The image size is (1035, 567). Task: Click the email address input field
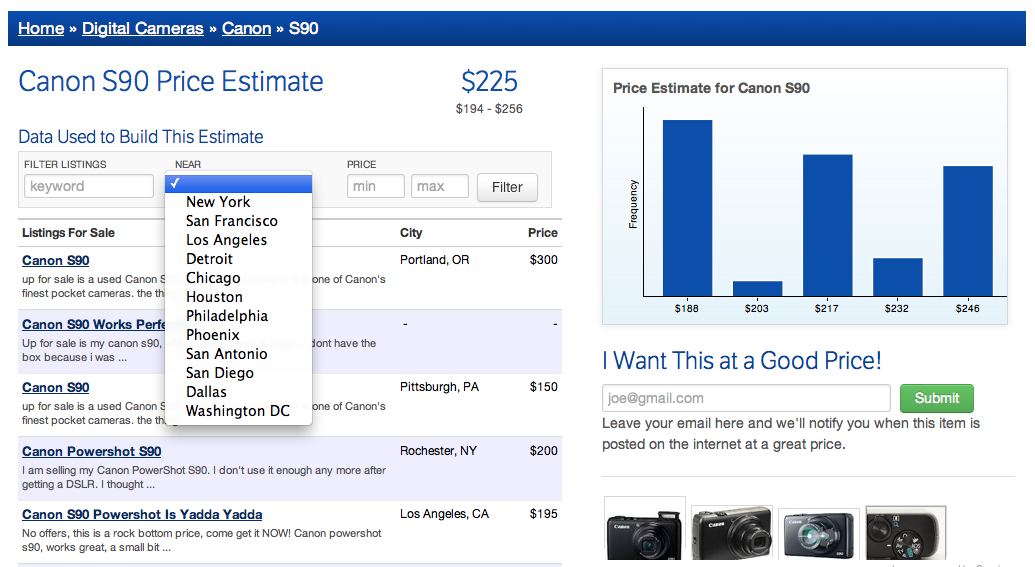tap(746, 398)
